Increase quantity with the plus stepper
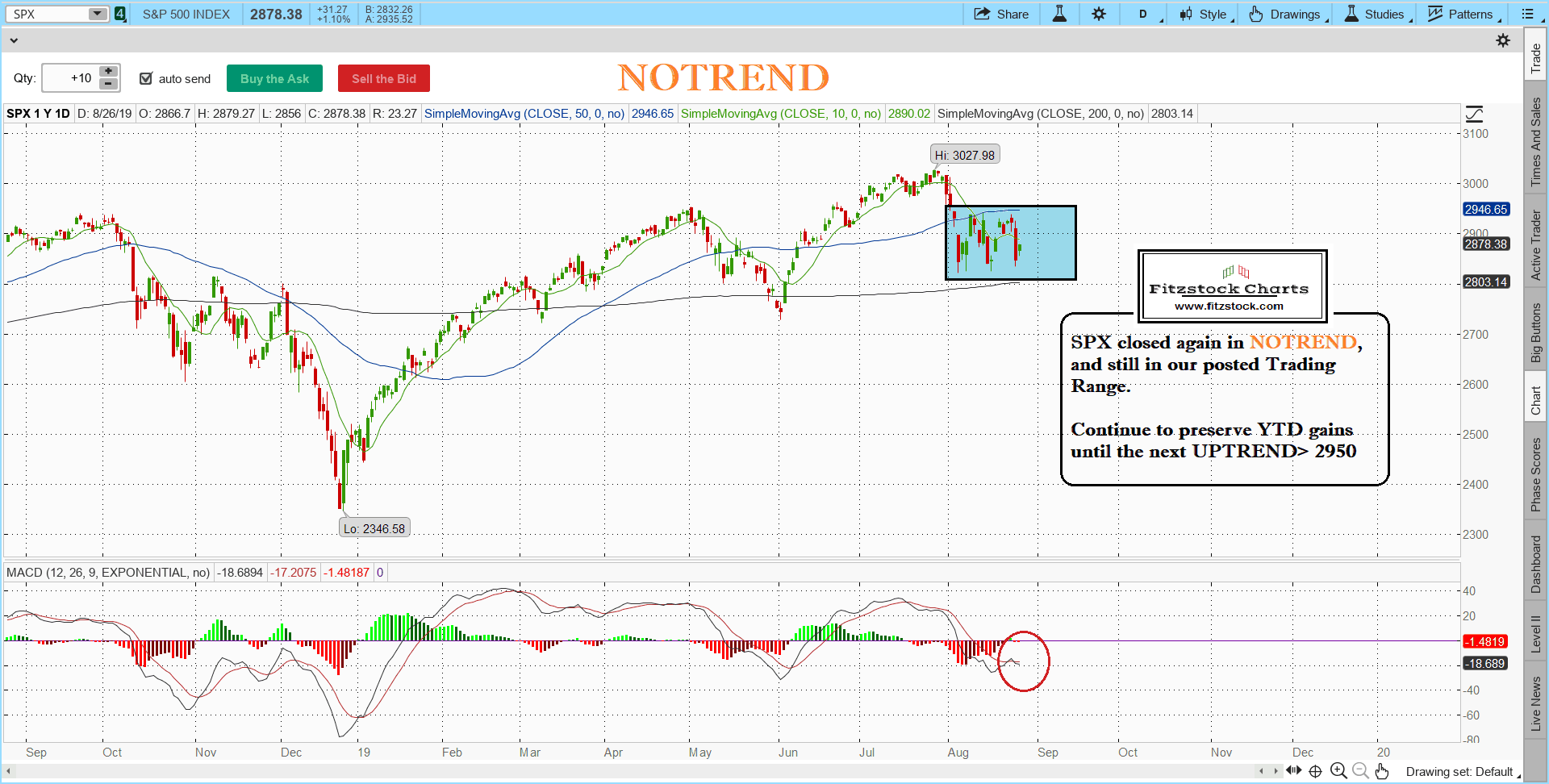 pyautogui.click(x=108, y=72)
